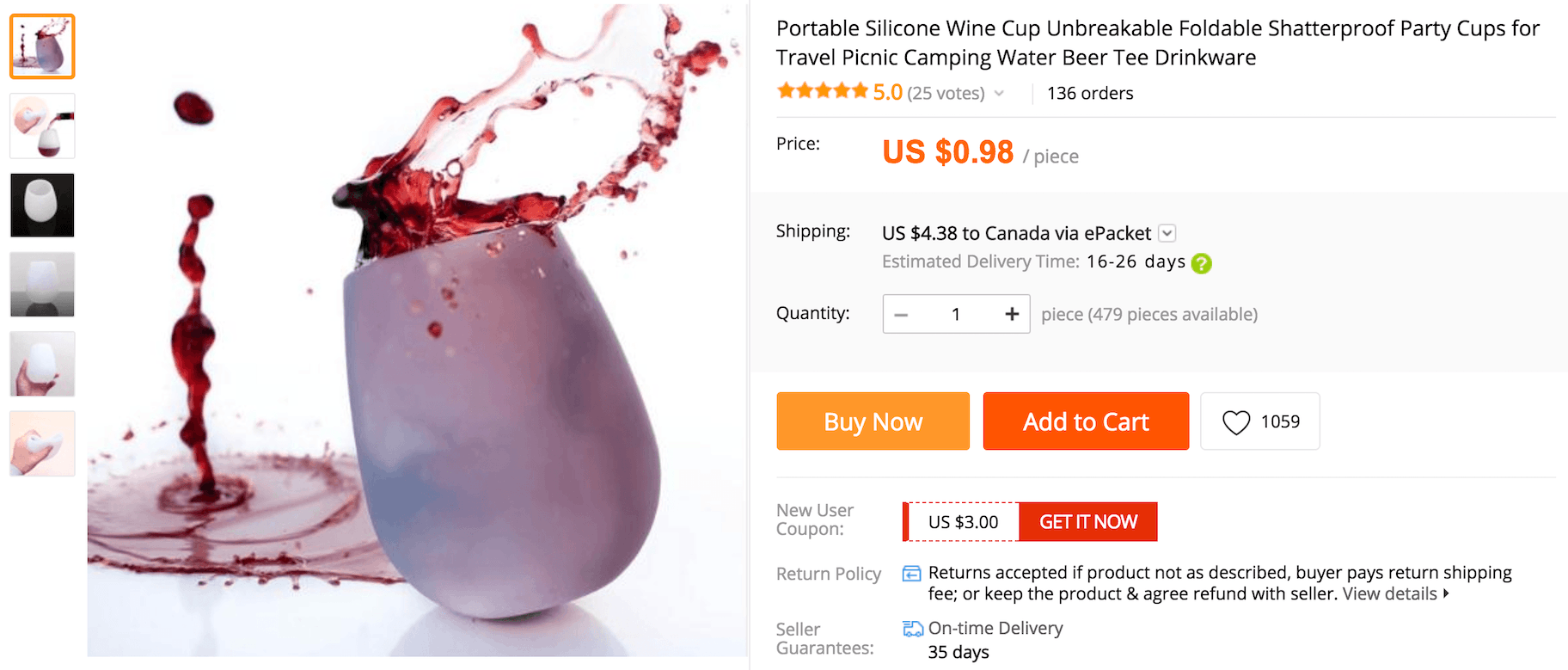This screenshot has width=1568, height=670.
Task: Increase quantity with the plus icon
Action: [x=1011, y=314]
